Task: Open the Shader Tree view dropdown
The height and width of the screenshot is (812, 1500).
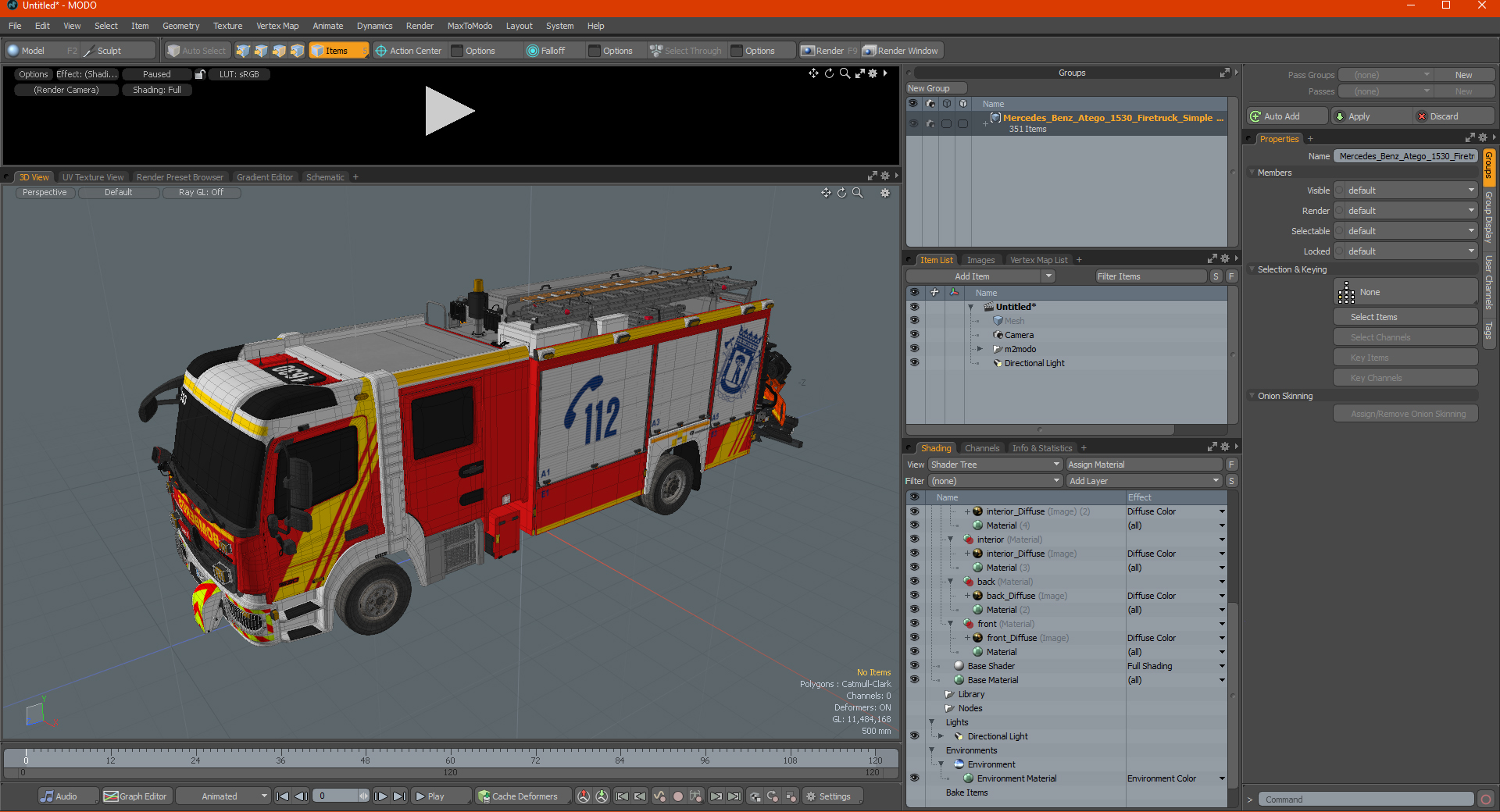Action: click(x=995, y=465)
